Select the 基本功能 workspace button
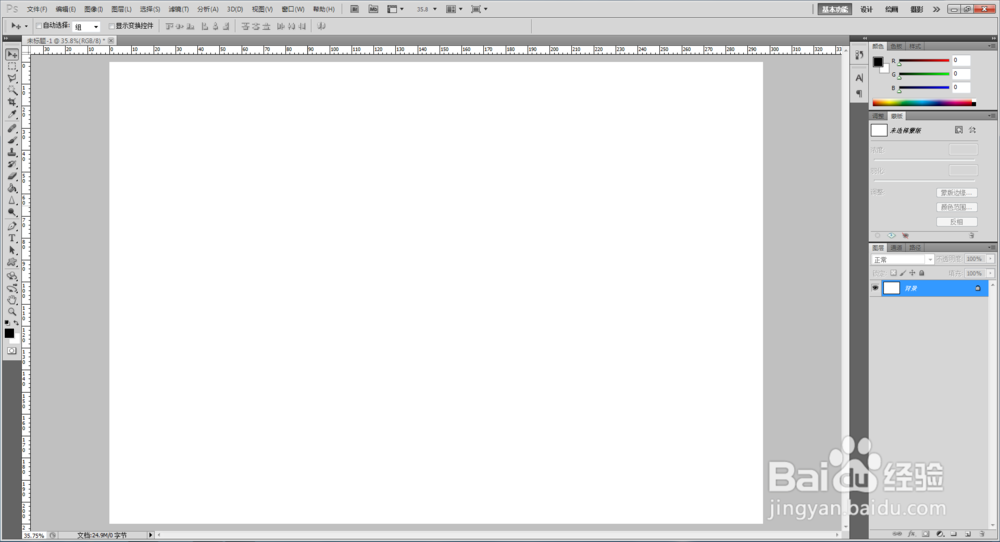This screenshot has height=542, width=1000. [x=835, y=10]
